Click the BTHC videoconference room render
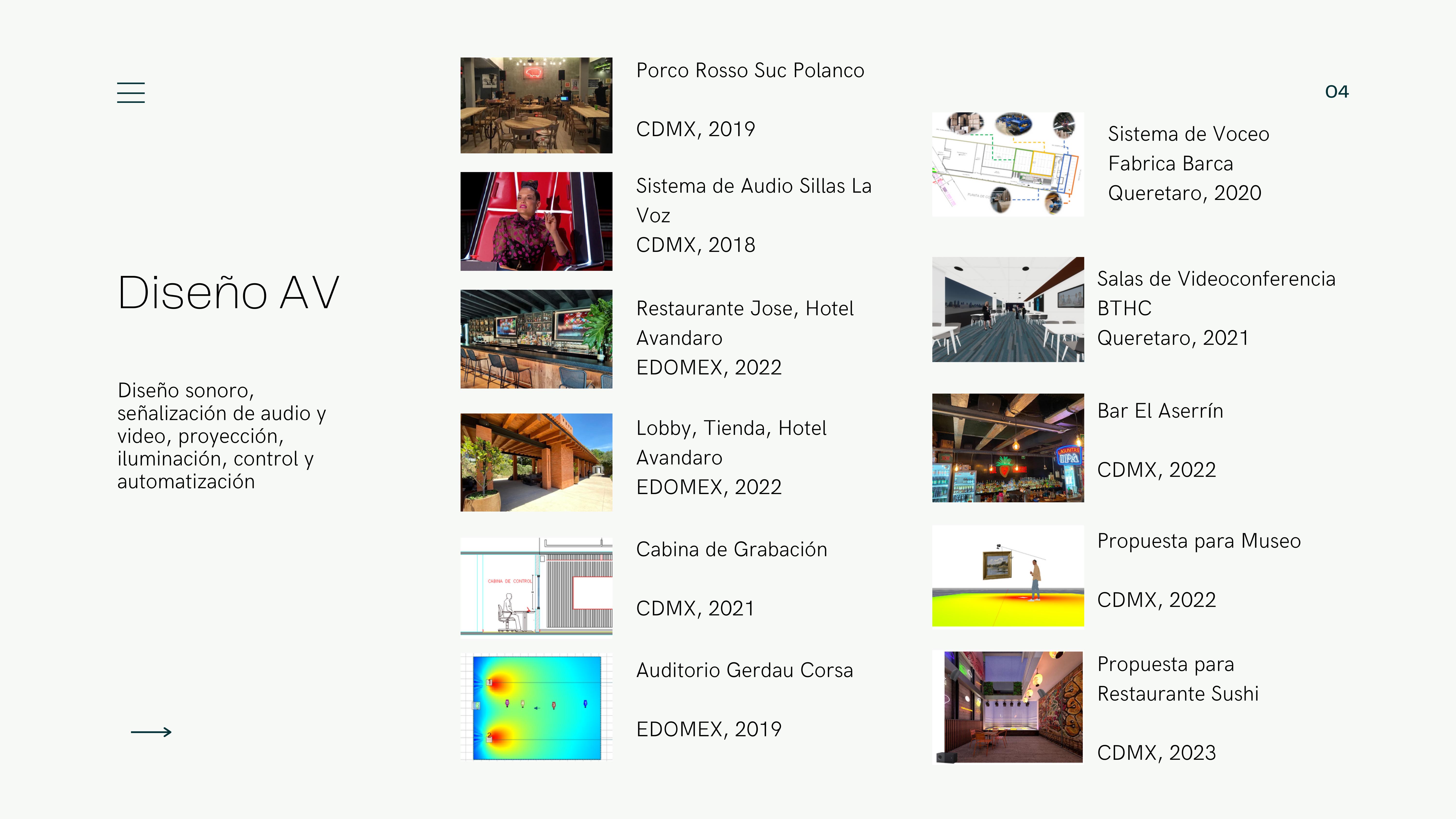 [1007, 309]
